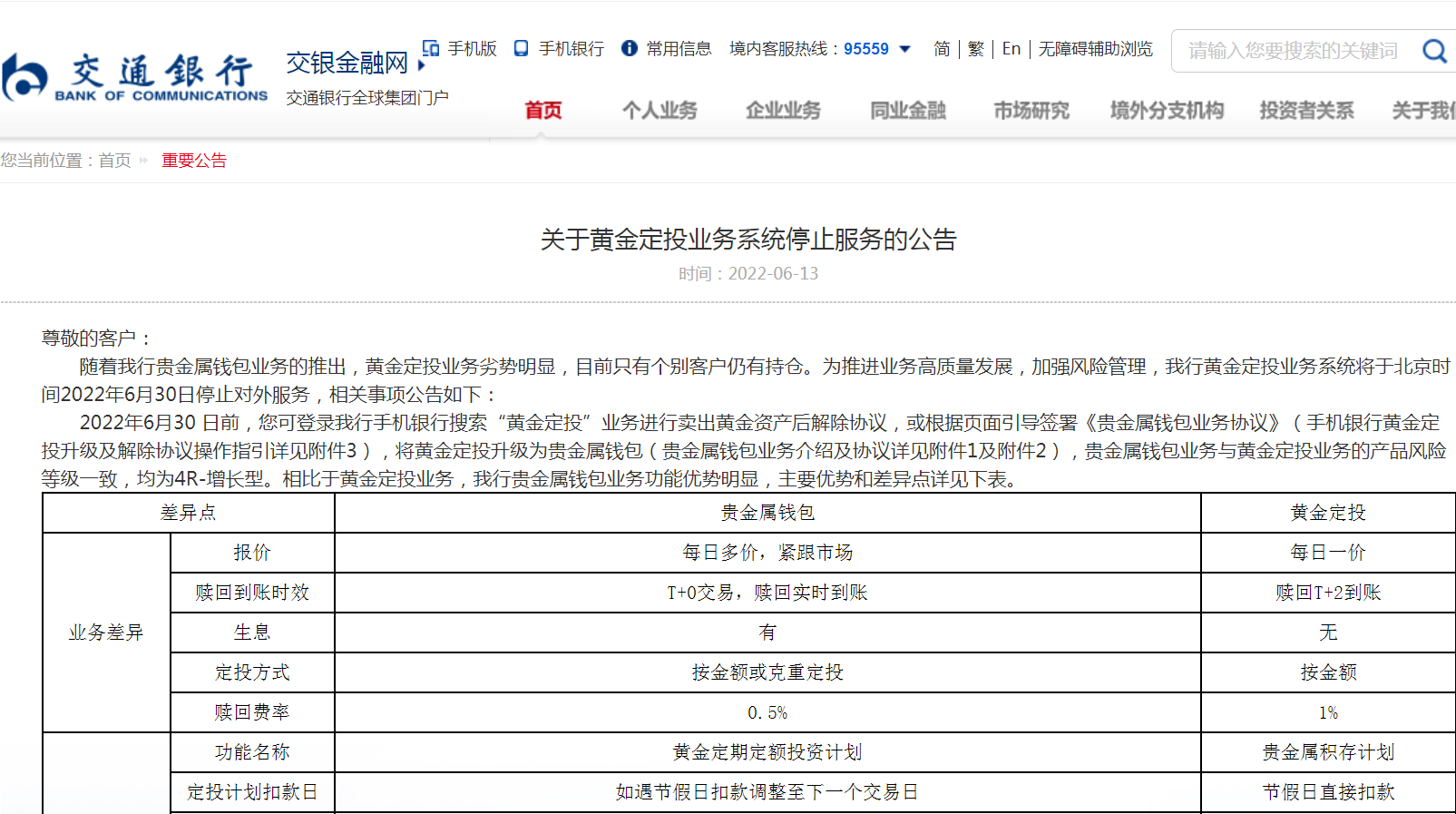Click the 节假日直接扣款 cell
1456x814 pixels.
(x=1328, y=792)
